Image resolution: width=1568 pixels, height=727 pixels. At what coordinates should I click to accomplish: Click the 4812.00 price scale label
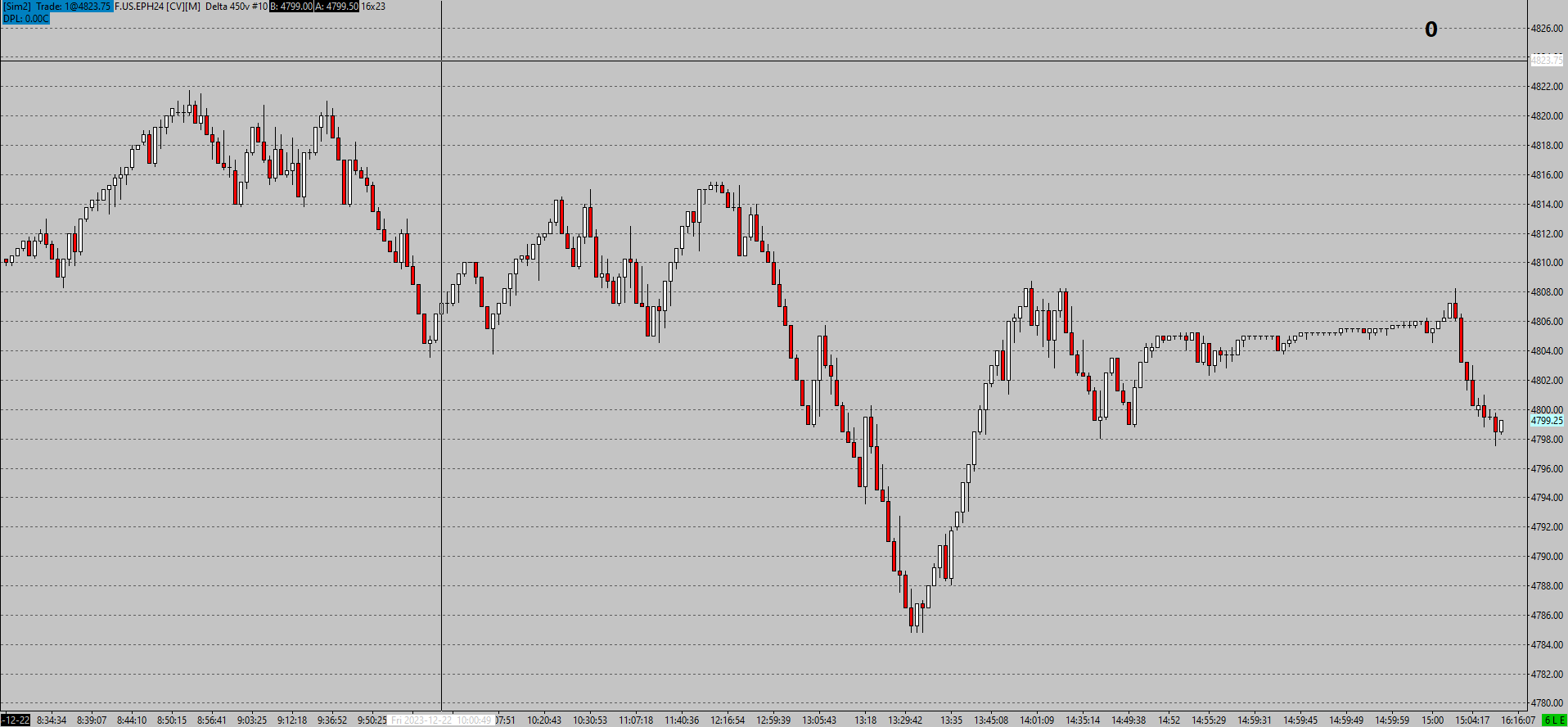pyautogui.click(x=1547, y=234)
